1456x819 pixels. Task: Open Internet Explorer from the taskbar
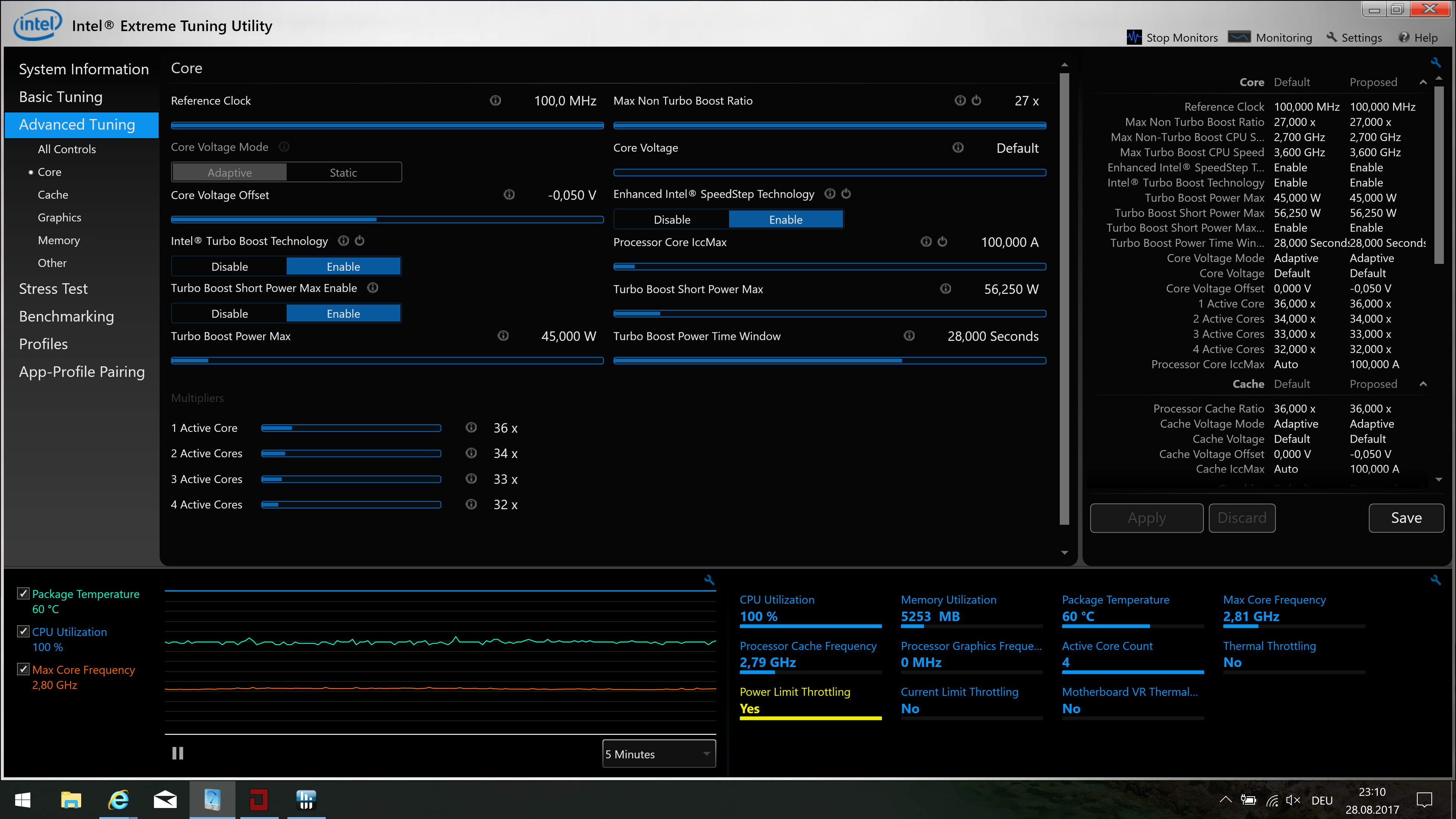coord(118,800)
